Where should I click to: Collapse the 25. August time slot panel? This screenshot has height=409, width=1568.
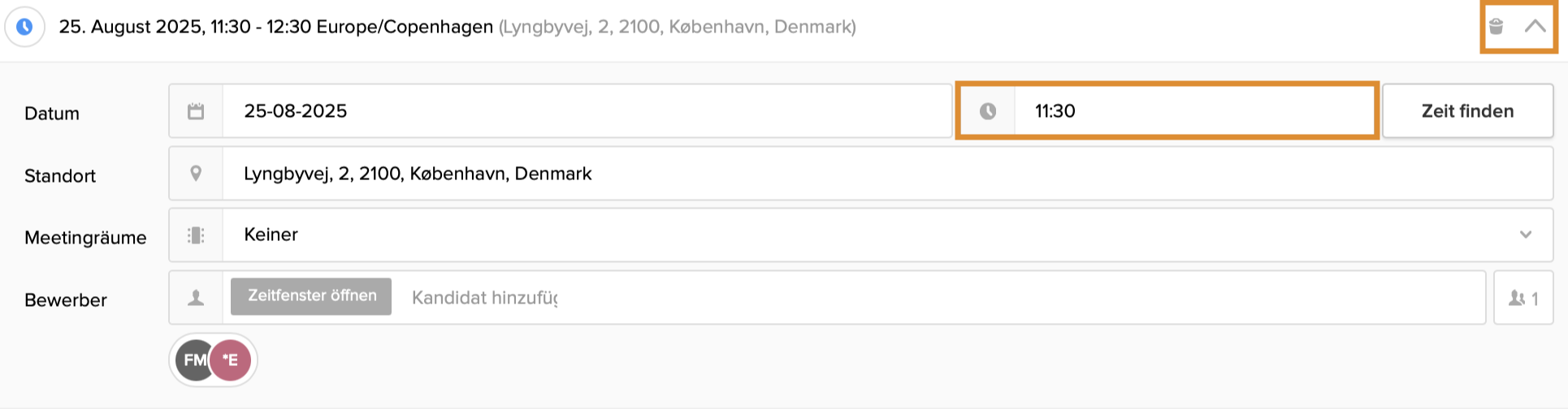[x=1535, y=27]
